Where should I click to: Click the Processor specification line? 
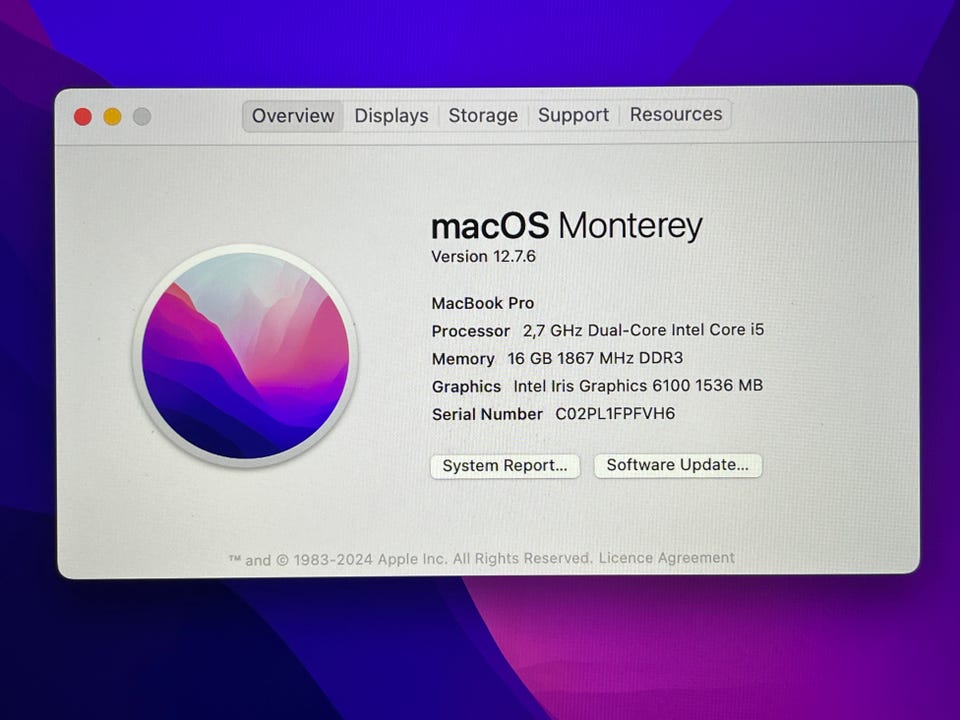[x=598, y=331]
